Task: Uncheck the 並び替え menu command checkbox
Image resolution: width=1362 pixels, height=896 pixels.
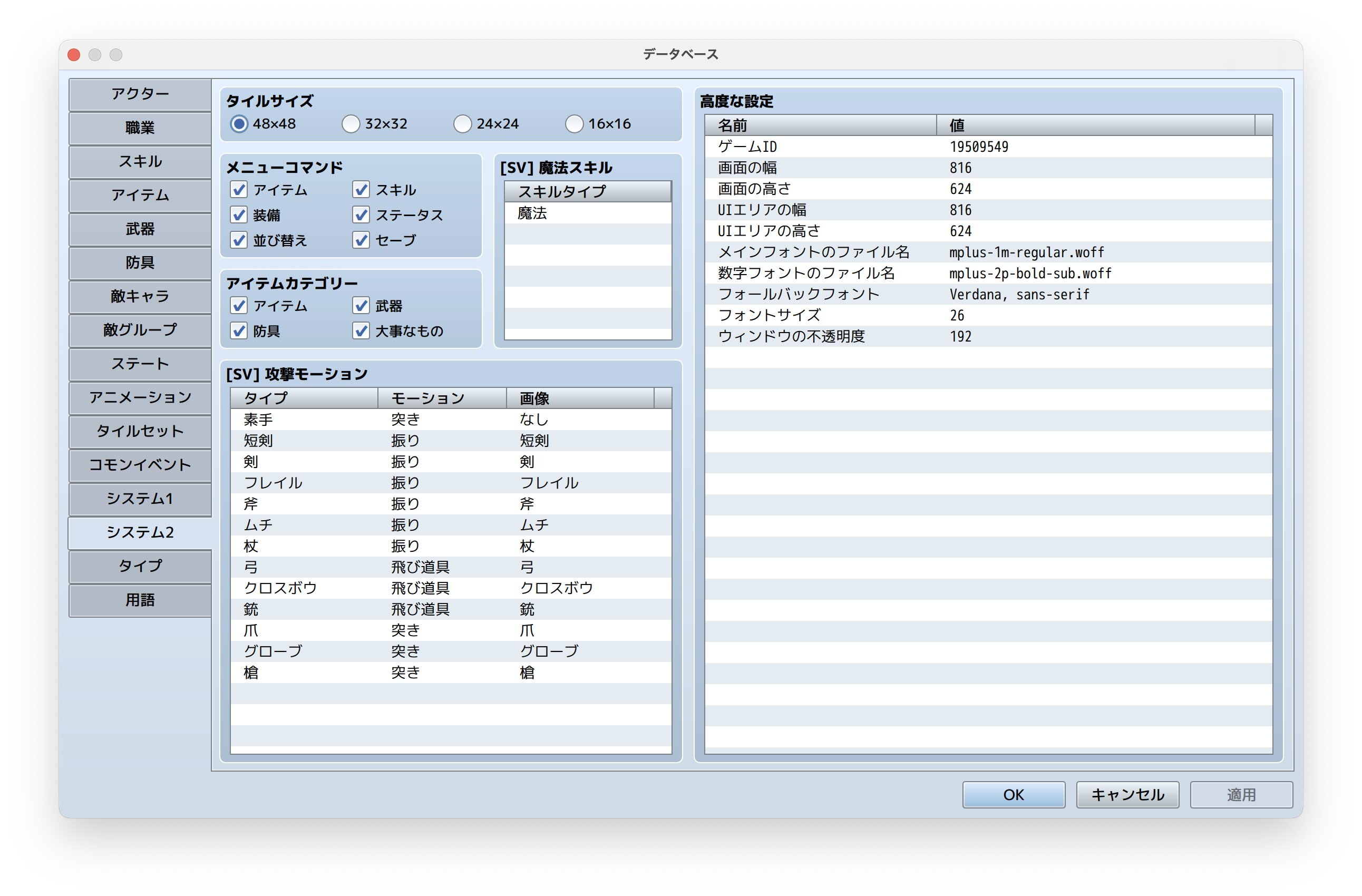Action: point(239,240)
